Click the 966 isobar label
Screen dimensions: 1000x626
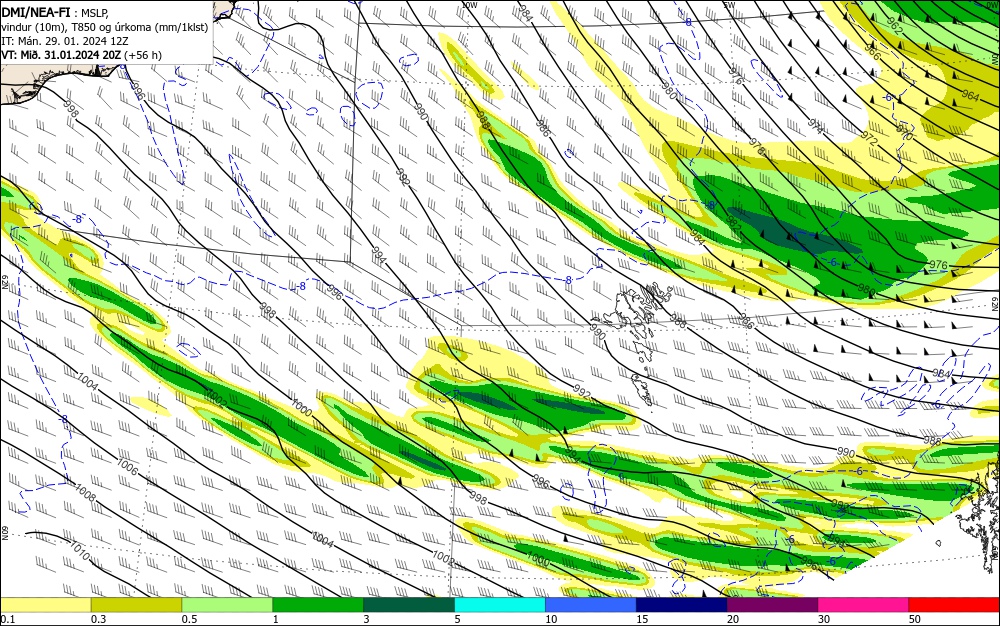(x=872, y=53)
